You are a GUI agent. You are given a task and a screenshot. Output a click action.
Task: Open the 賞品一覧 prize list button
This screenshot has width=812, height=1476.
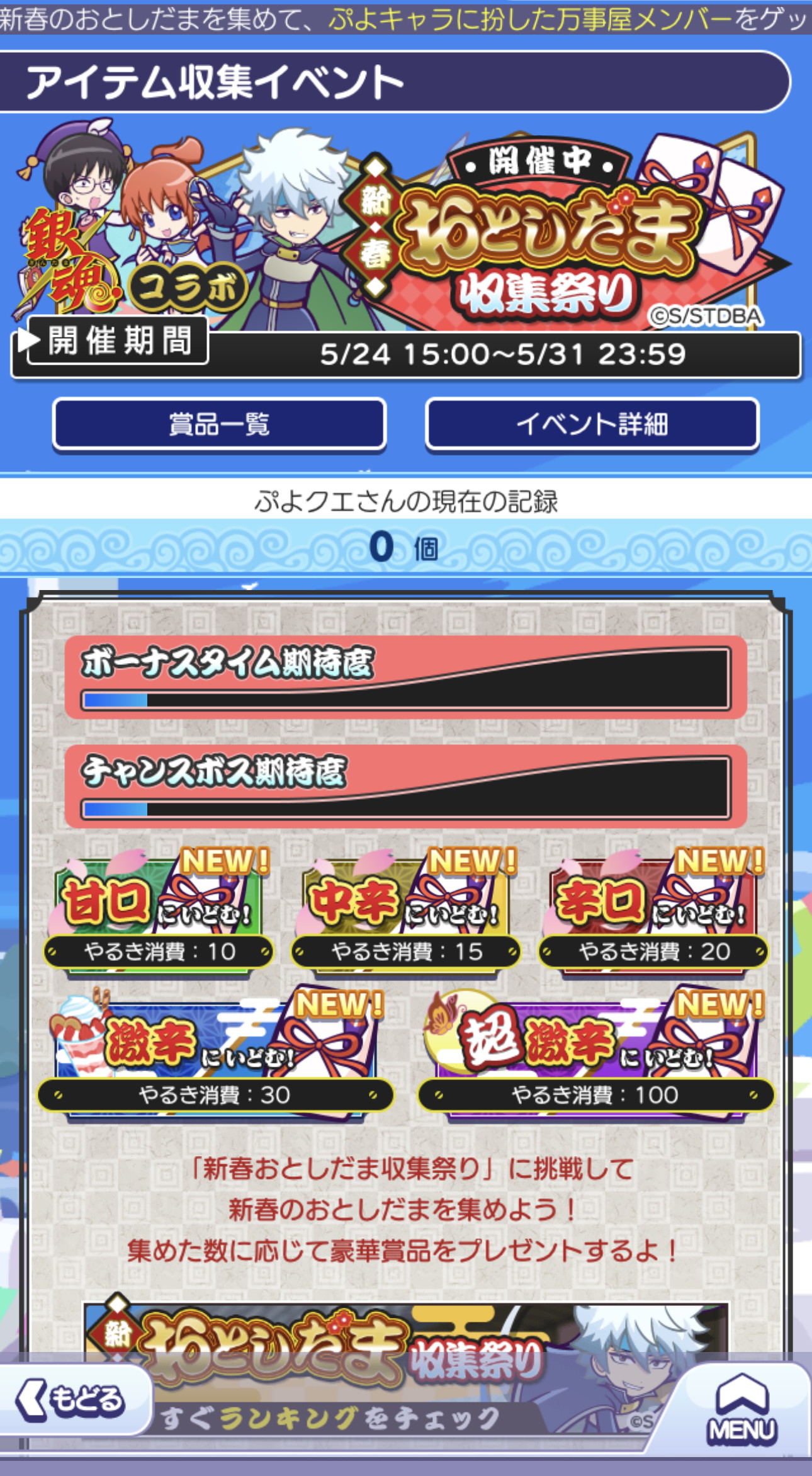(x=219, y=424)
